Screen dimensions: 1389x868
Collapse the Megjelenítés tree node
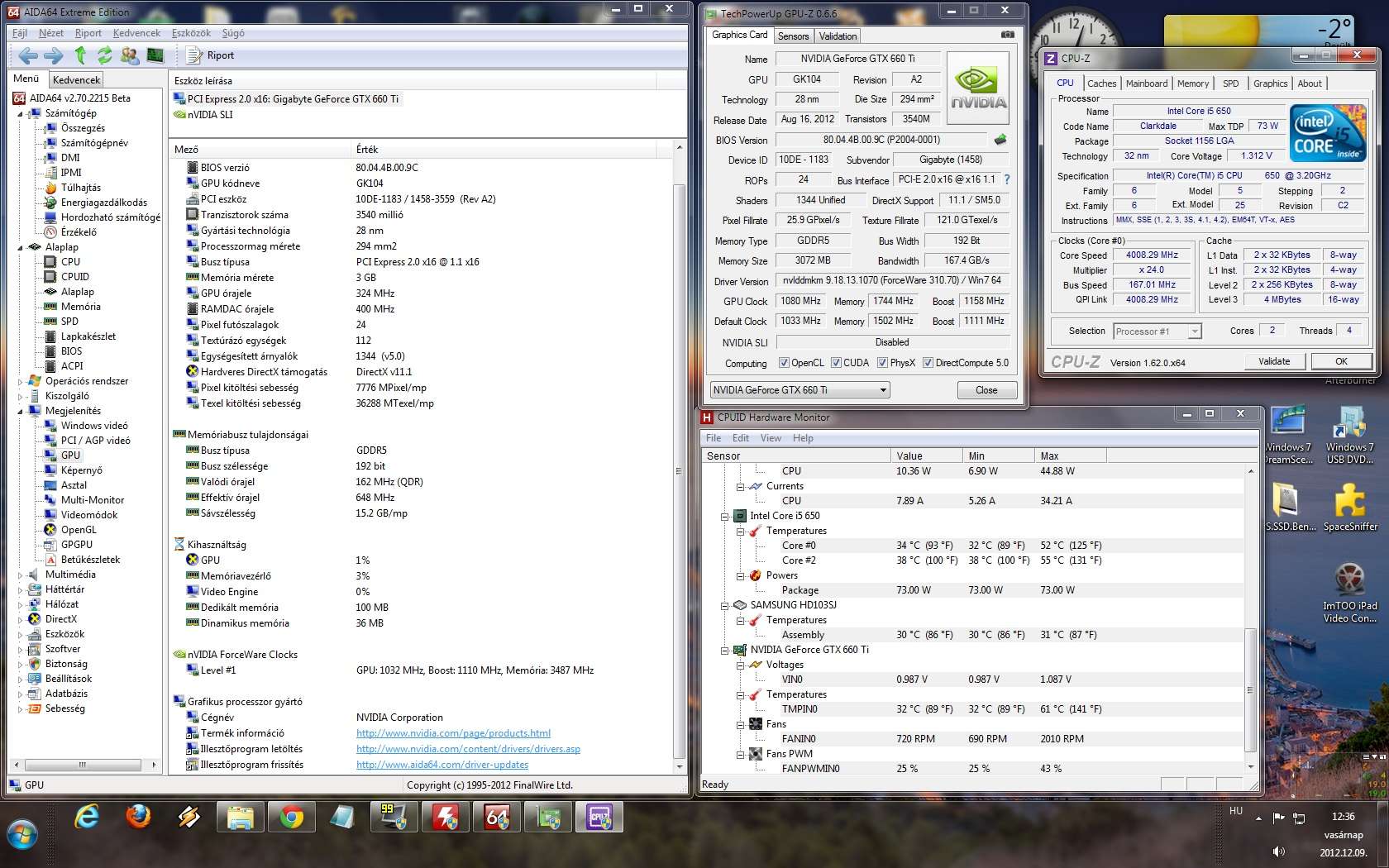tap(20, 411)
